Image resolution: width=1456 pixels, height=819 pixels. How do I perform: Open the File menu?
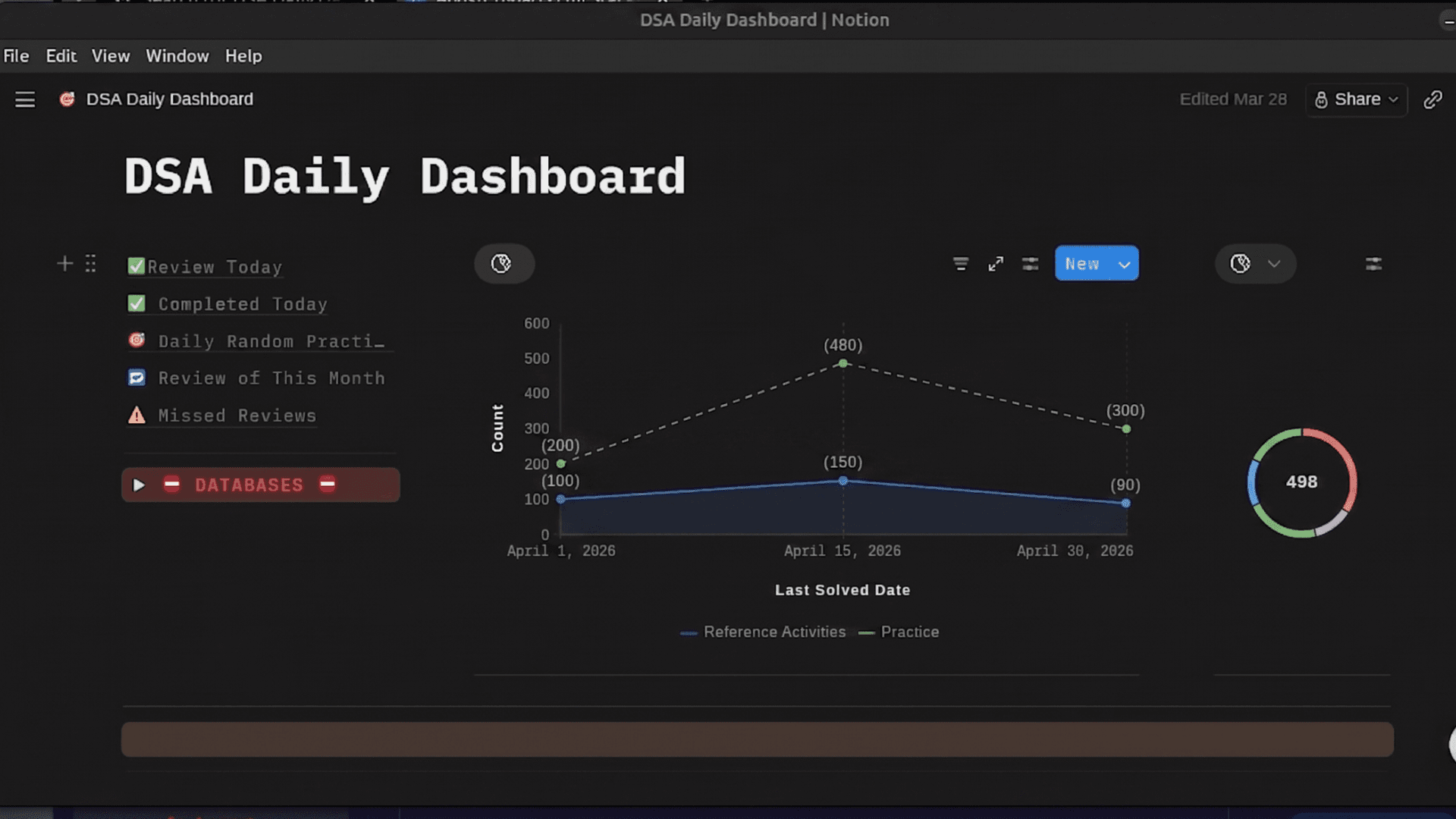point(16,56)
